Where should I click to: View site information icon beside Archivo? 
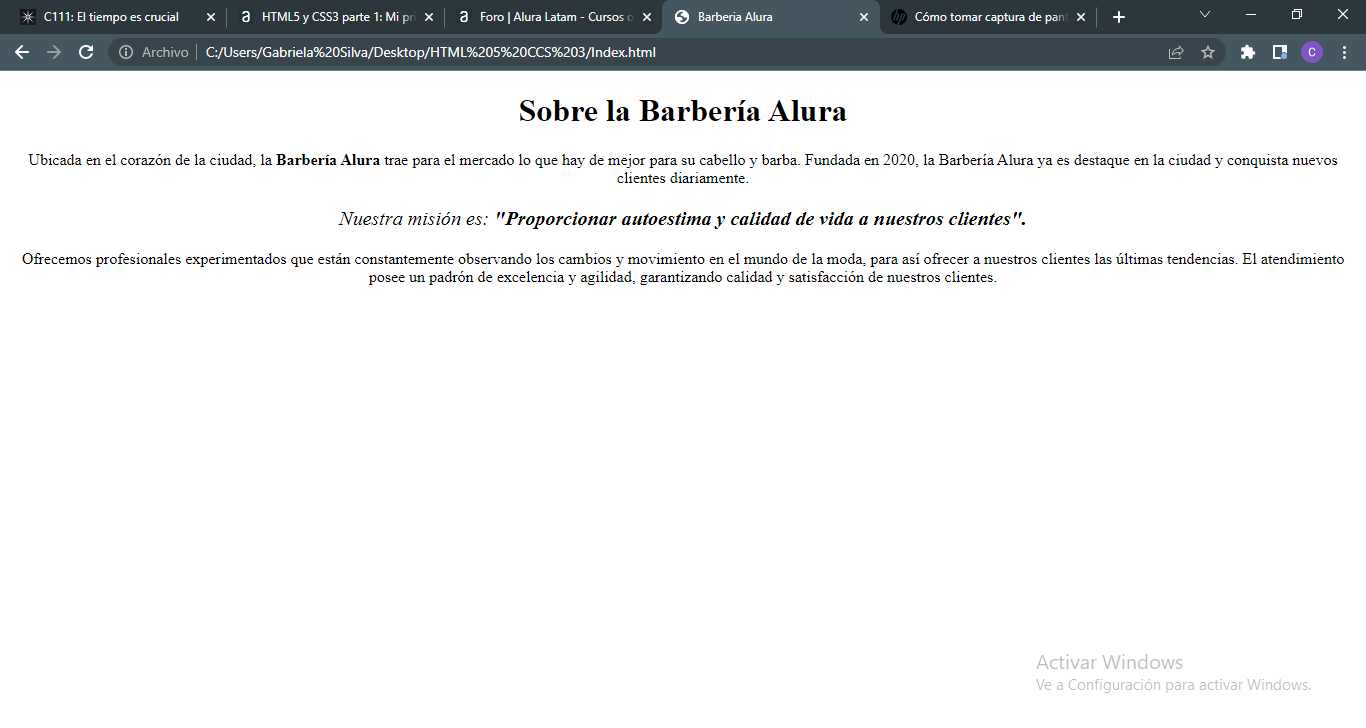[x=126, y=52]
